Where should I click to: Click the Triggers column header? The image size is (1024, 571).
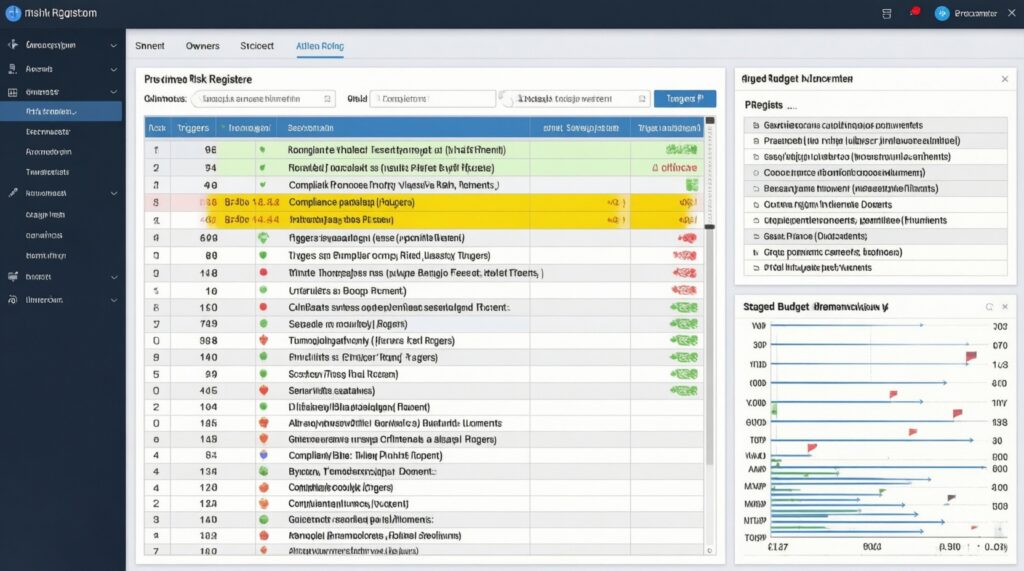tap(192, 128)
